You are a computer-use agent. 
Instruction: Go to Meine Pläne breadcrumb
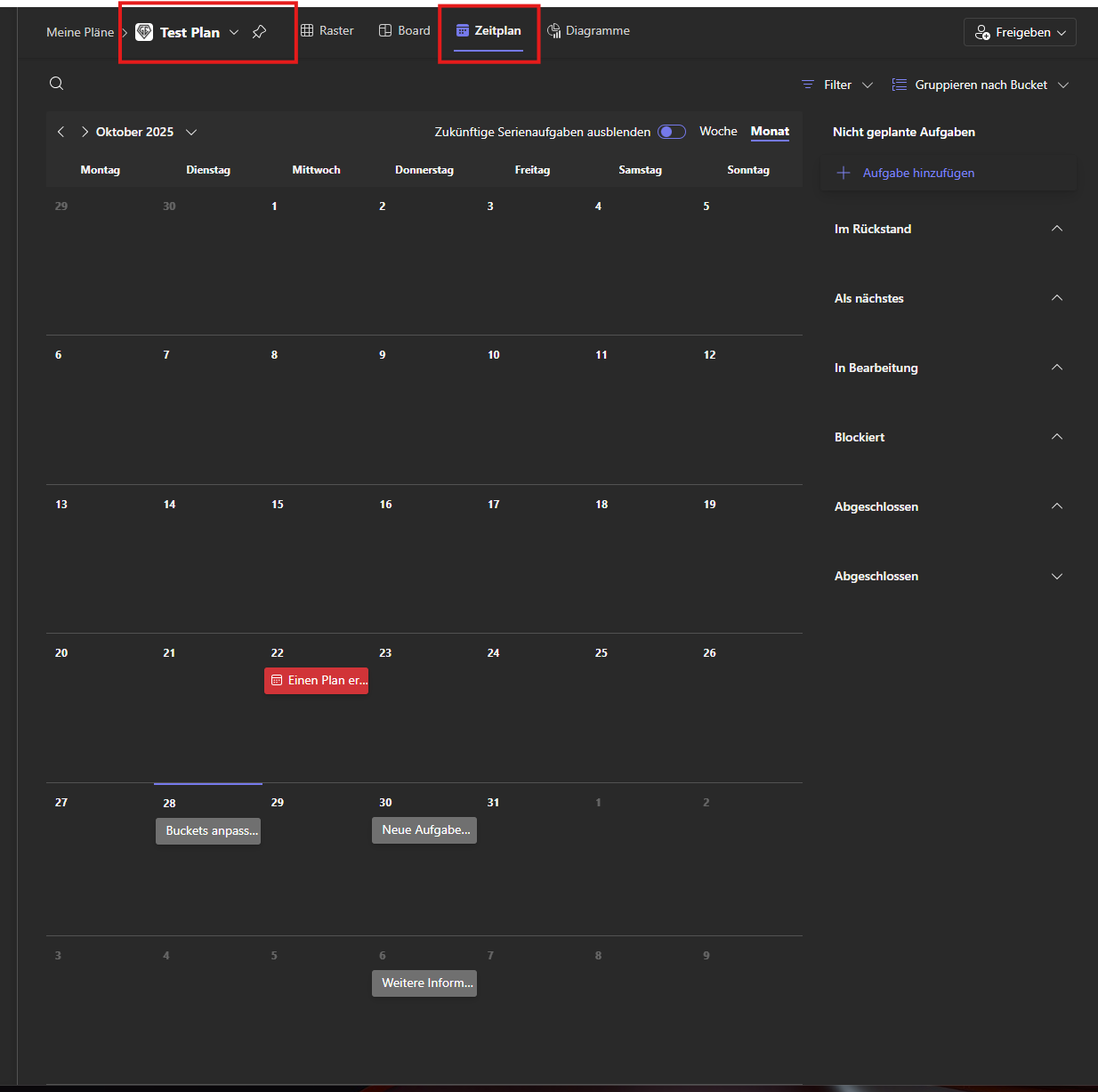[x=80, y=32]
